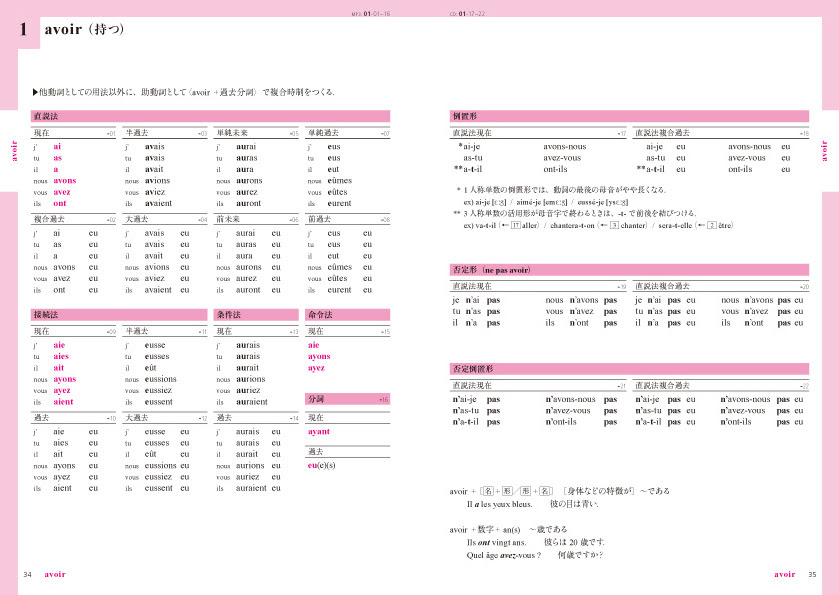Click the '複合過去' heading under 直説法
Viewport: 839px width, 595px height.
49,219
